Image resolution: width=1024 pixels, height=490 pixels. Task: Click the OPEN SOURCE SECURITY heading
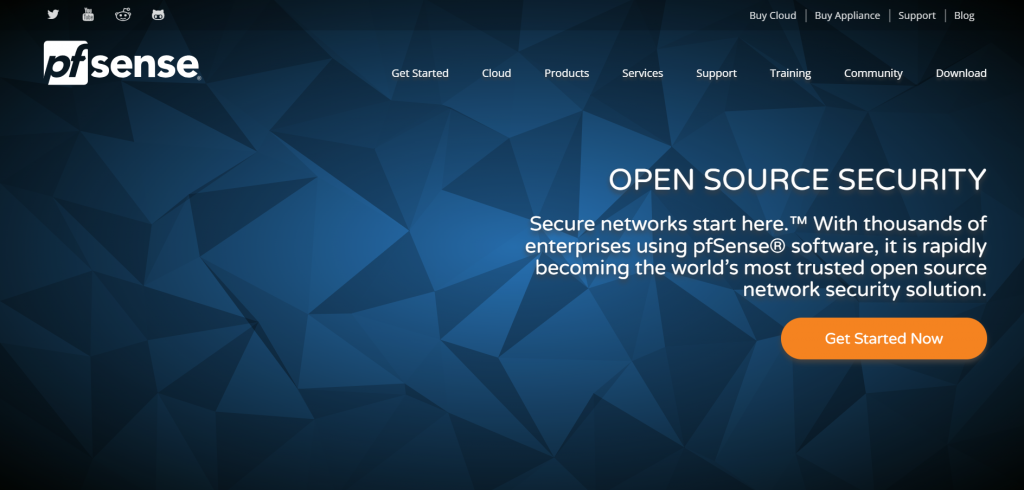pyautogui.click(x=797, y=180)
